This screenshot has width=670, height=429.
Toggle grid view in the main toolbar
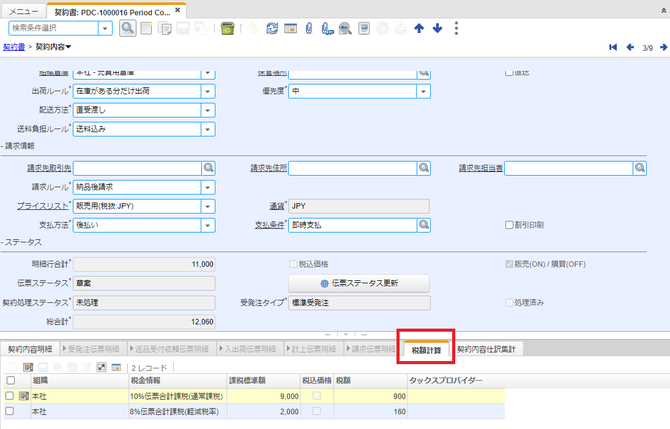(291, 28)
